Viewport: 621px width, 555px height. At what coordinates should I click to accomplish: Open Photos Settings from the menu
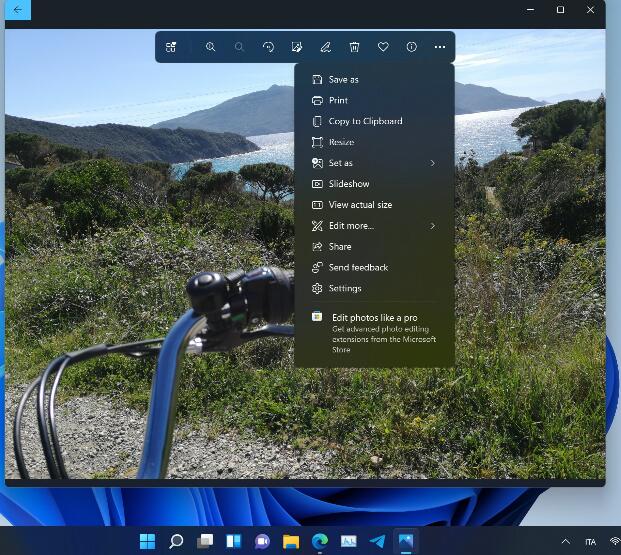click(x=374, y=288)
